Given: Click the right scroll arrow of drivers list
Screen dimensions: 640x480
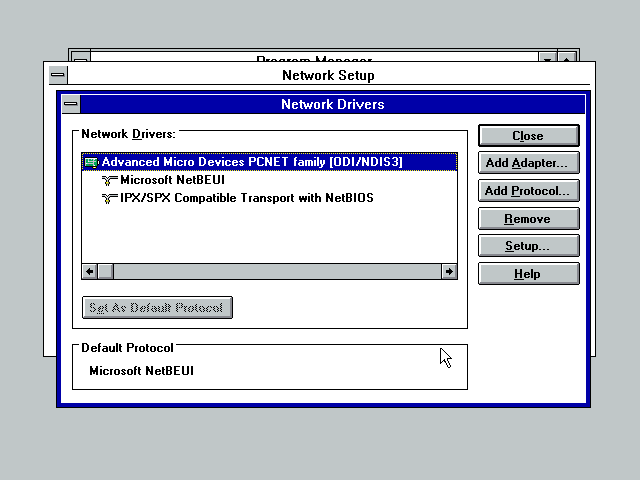Looking at the screenshot, I should [x=449, y=271].
